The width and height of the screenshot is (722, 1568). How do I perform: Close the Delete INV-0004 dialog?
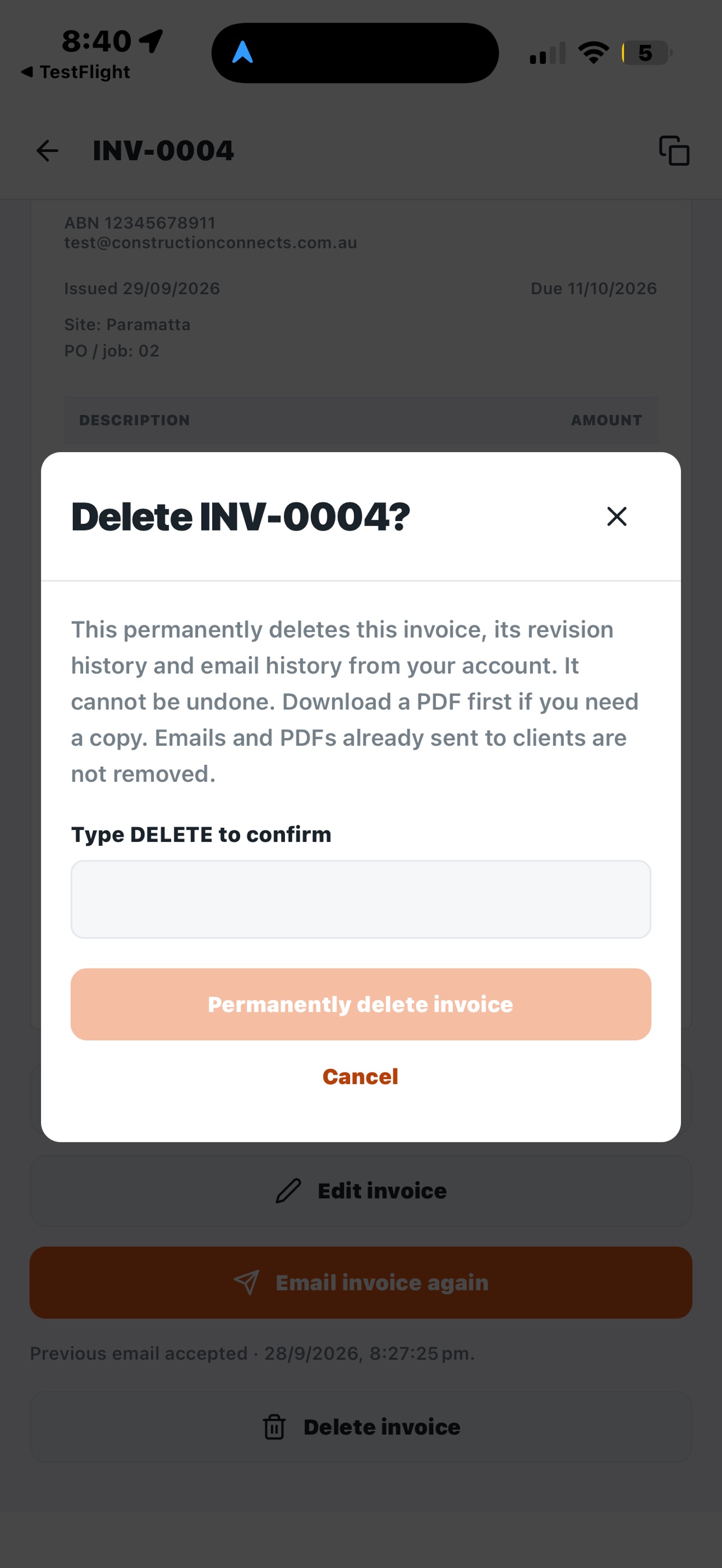click(x=617, y=516)
